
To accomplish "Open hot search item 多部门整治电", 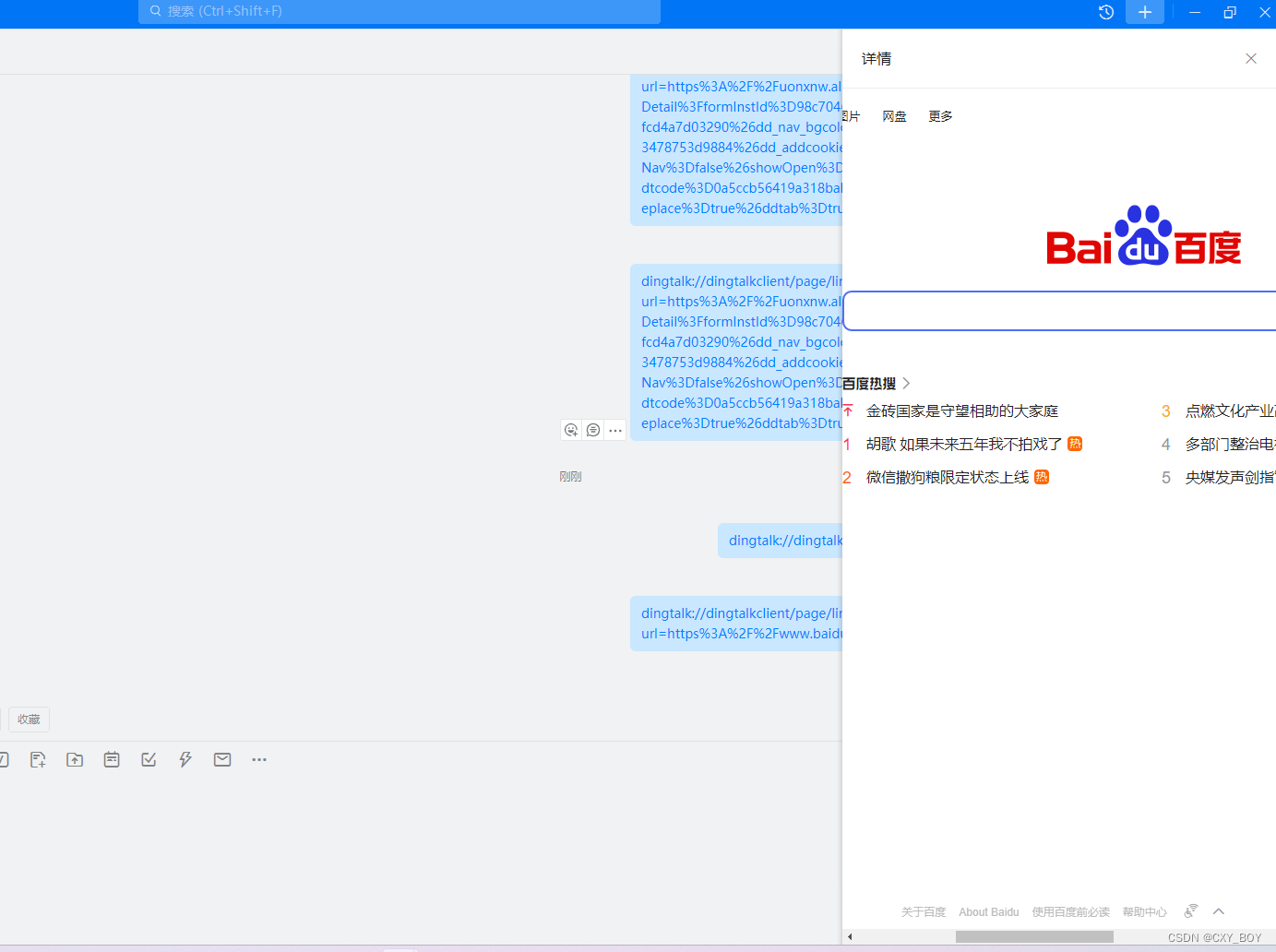I will (x=1230, y=444).
